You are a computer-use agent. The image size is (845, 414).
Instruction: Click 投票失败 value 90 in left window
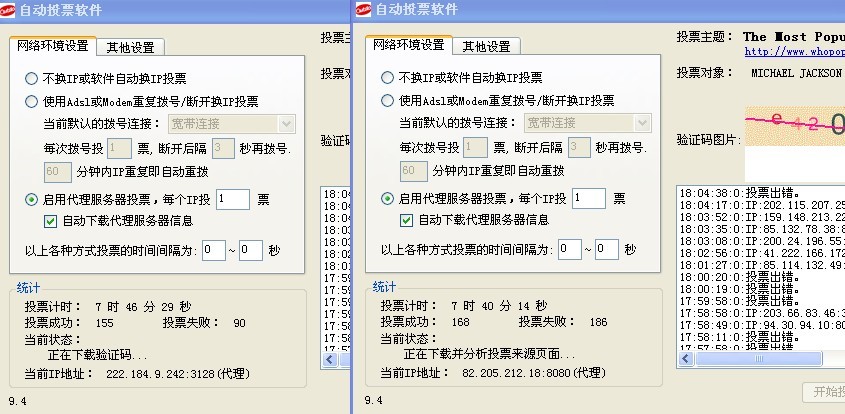coord(239,323)
